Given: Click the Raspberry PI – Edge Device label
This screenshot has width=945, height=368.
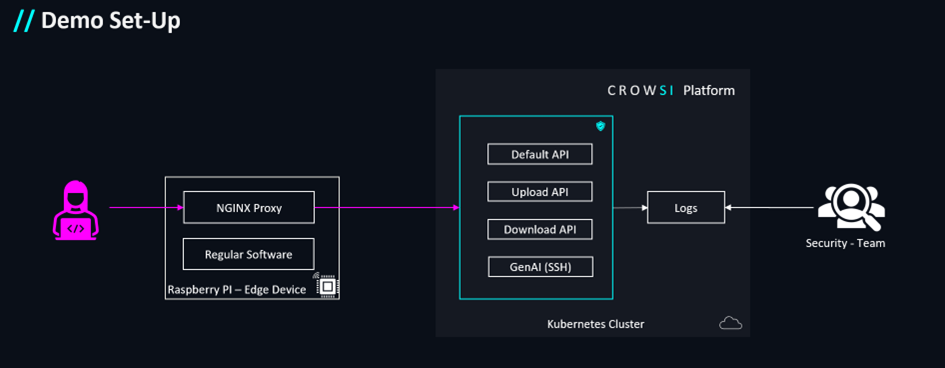Looking at the screenshot, I should click(236, 290).
